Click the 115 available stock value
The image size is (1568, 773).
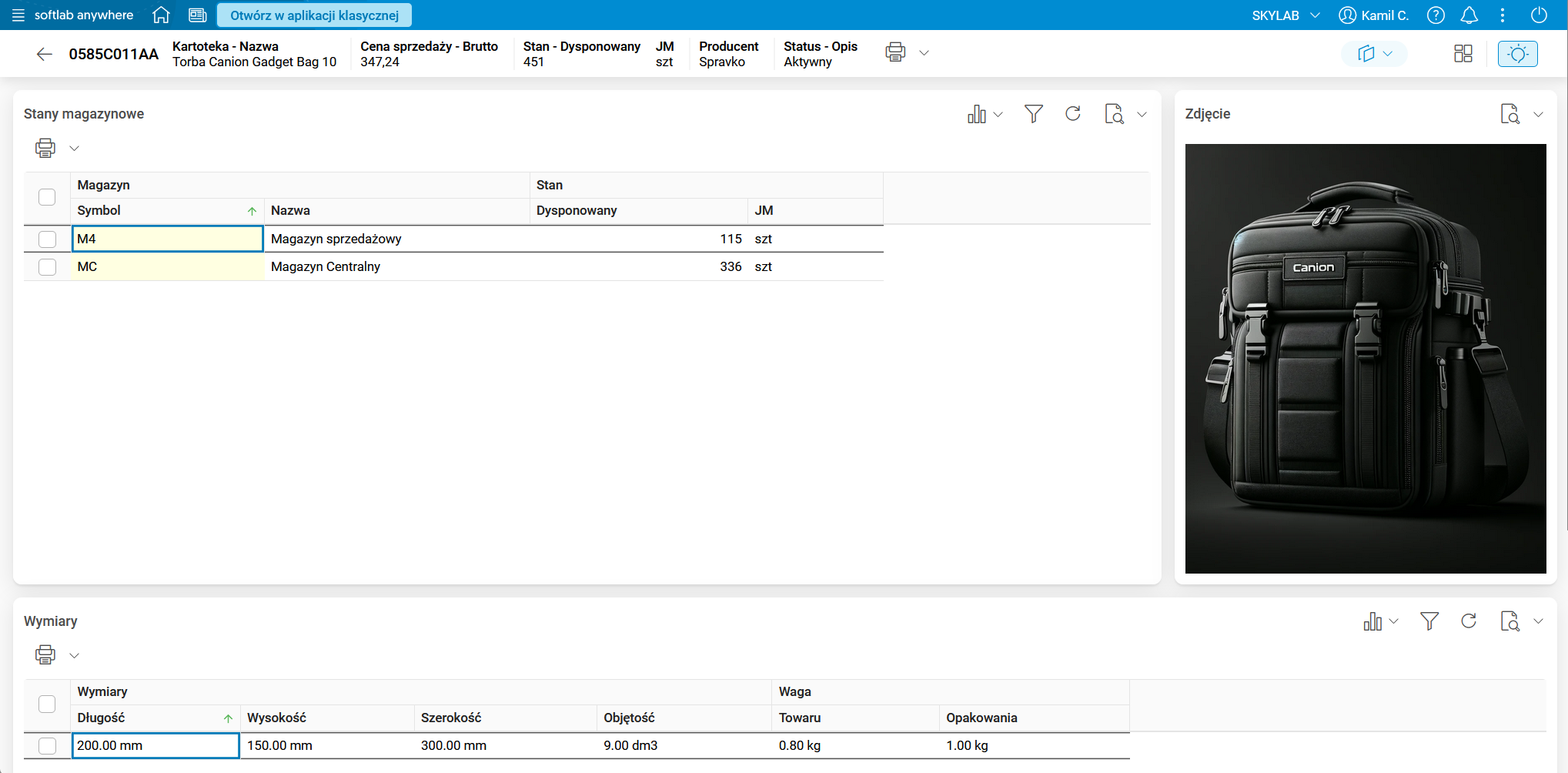click(x=731, y=239)
